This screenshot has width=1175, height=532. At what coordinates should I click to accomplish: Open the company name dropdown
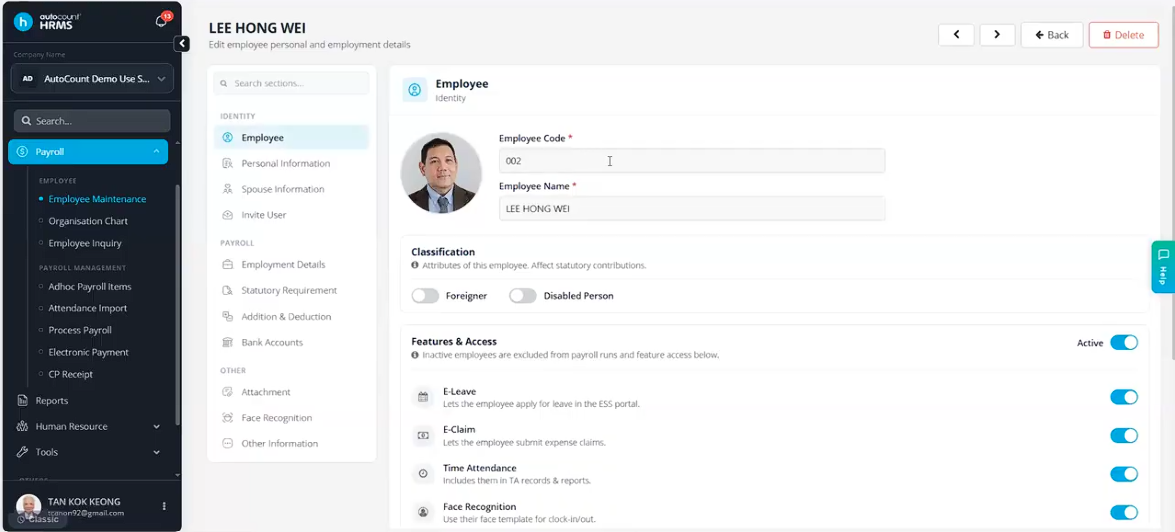[x=92, y=78]
